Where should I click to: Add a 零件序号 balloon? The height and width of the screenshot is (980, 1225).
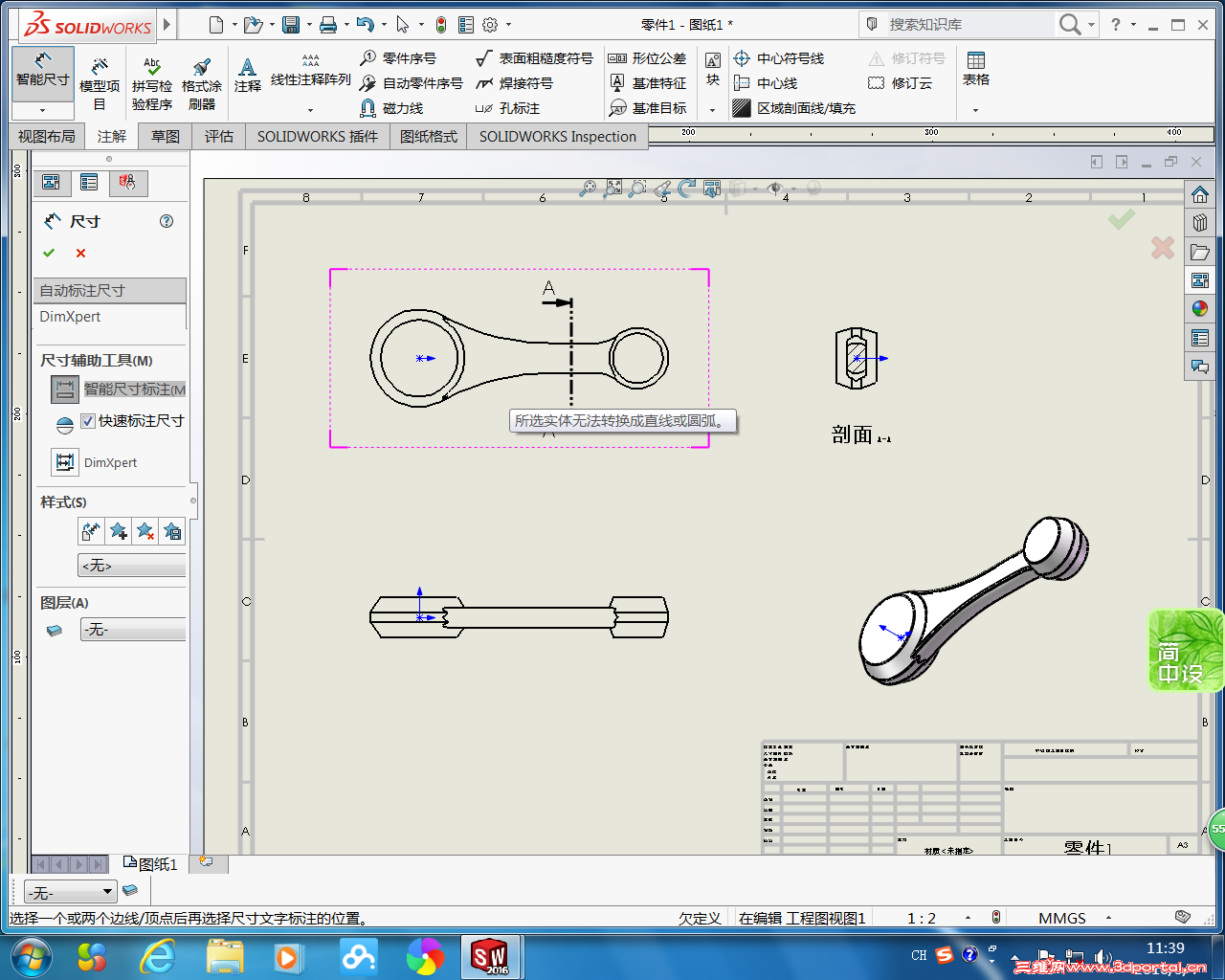(x=398, y=58)
